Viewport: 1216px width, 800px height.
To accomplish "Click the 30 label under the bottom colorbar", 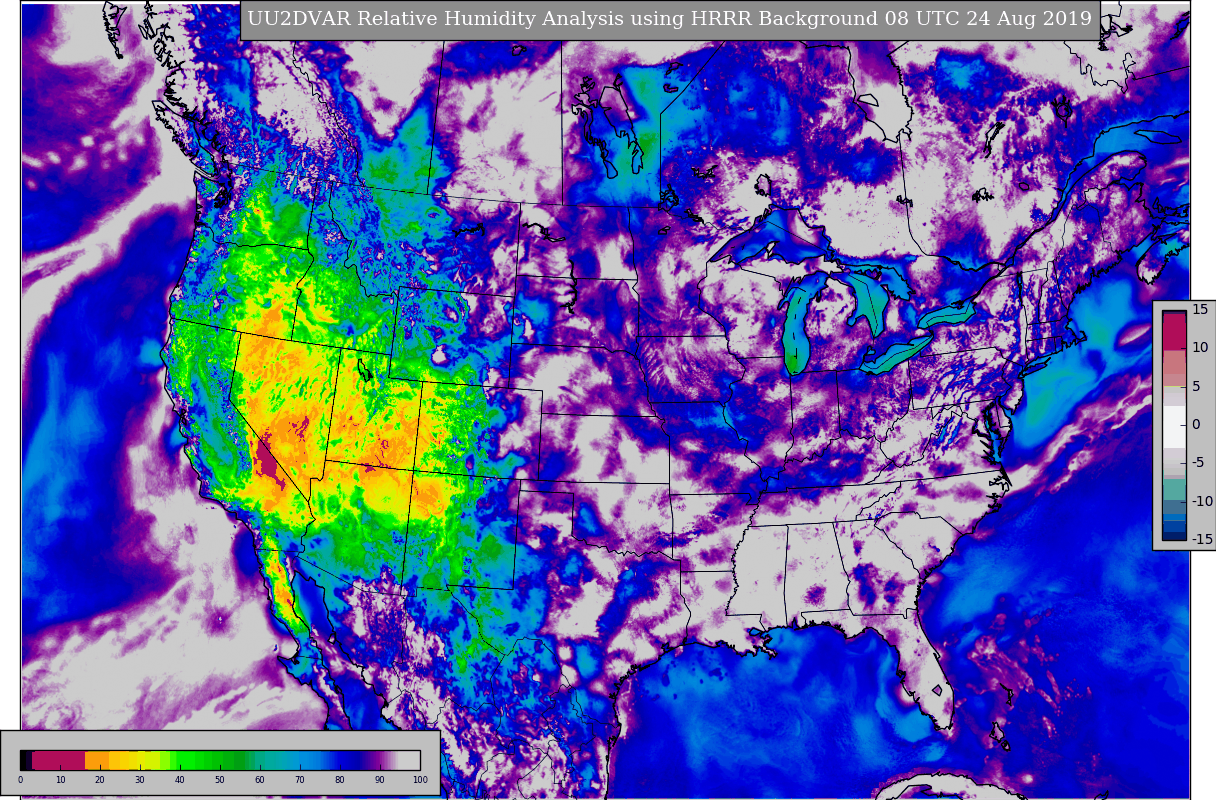I will (x=140, y=779).
